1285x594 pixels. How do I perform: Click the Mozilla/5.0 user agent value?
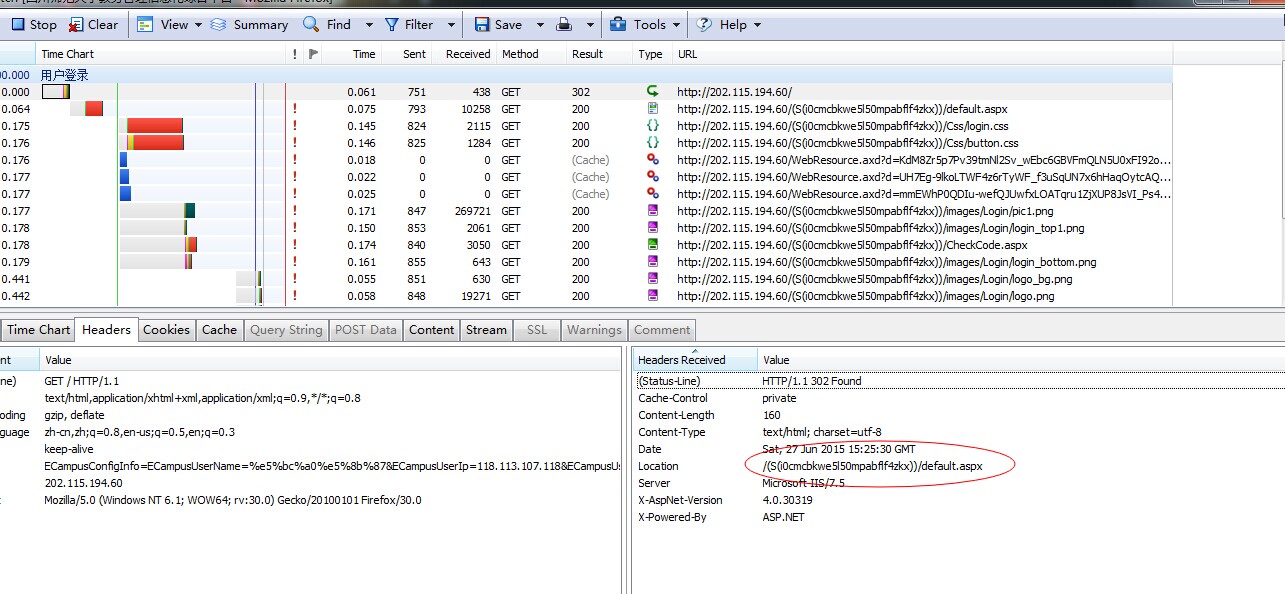(233, 500)
